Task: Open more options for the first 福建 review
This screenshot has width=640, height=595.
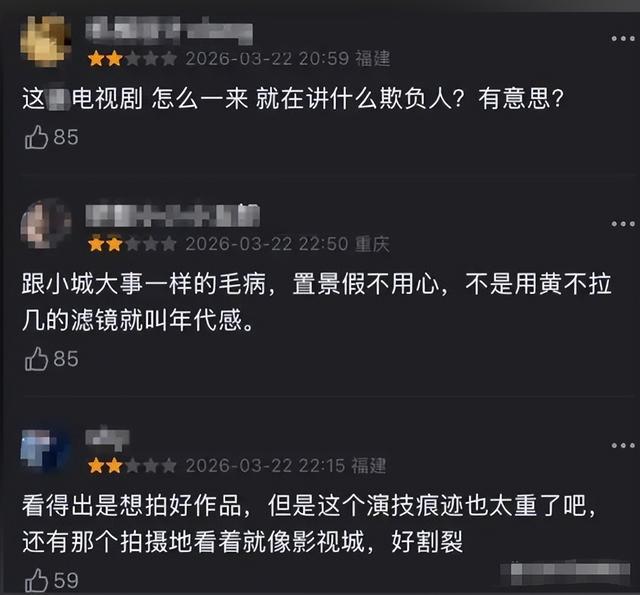Action: [623, 39]
